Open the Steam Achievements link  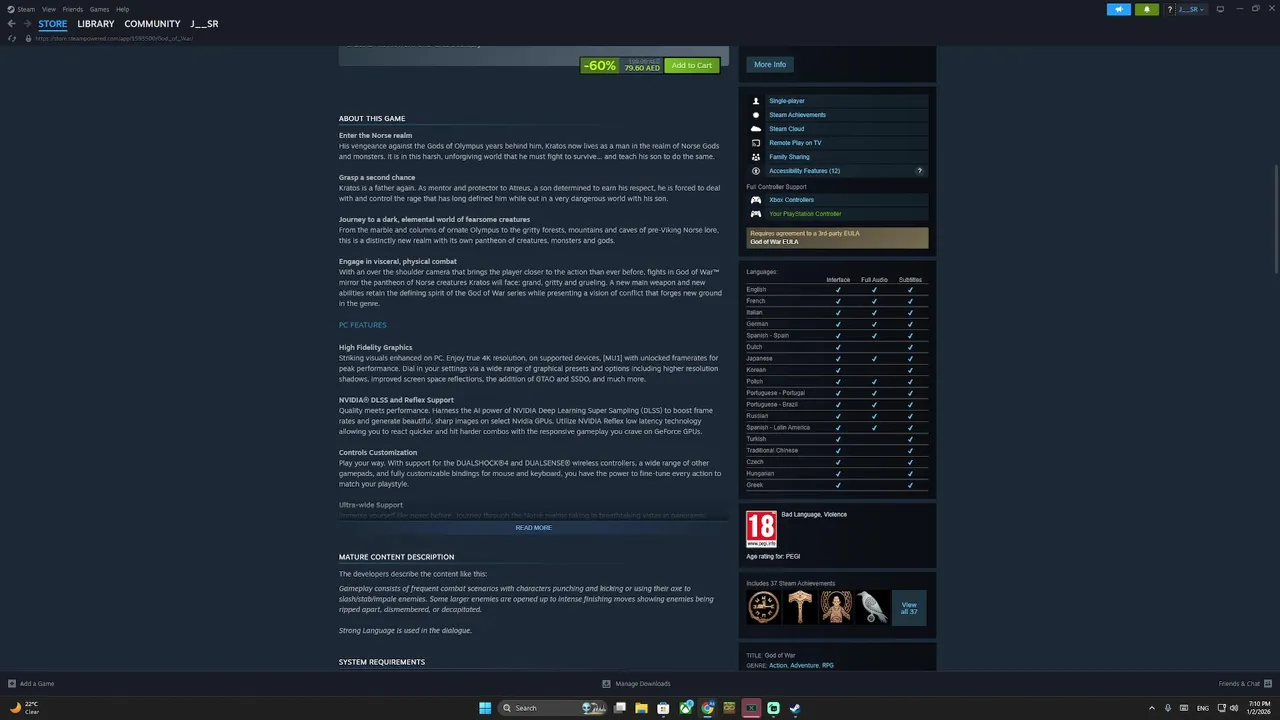[797, 115]
